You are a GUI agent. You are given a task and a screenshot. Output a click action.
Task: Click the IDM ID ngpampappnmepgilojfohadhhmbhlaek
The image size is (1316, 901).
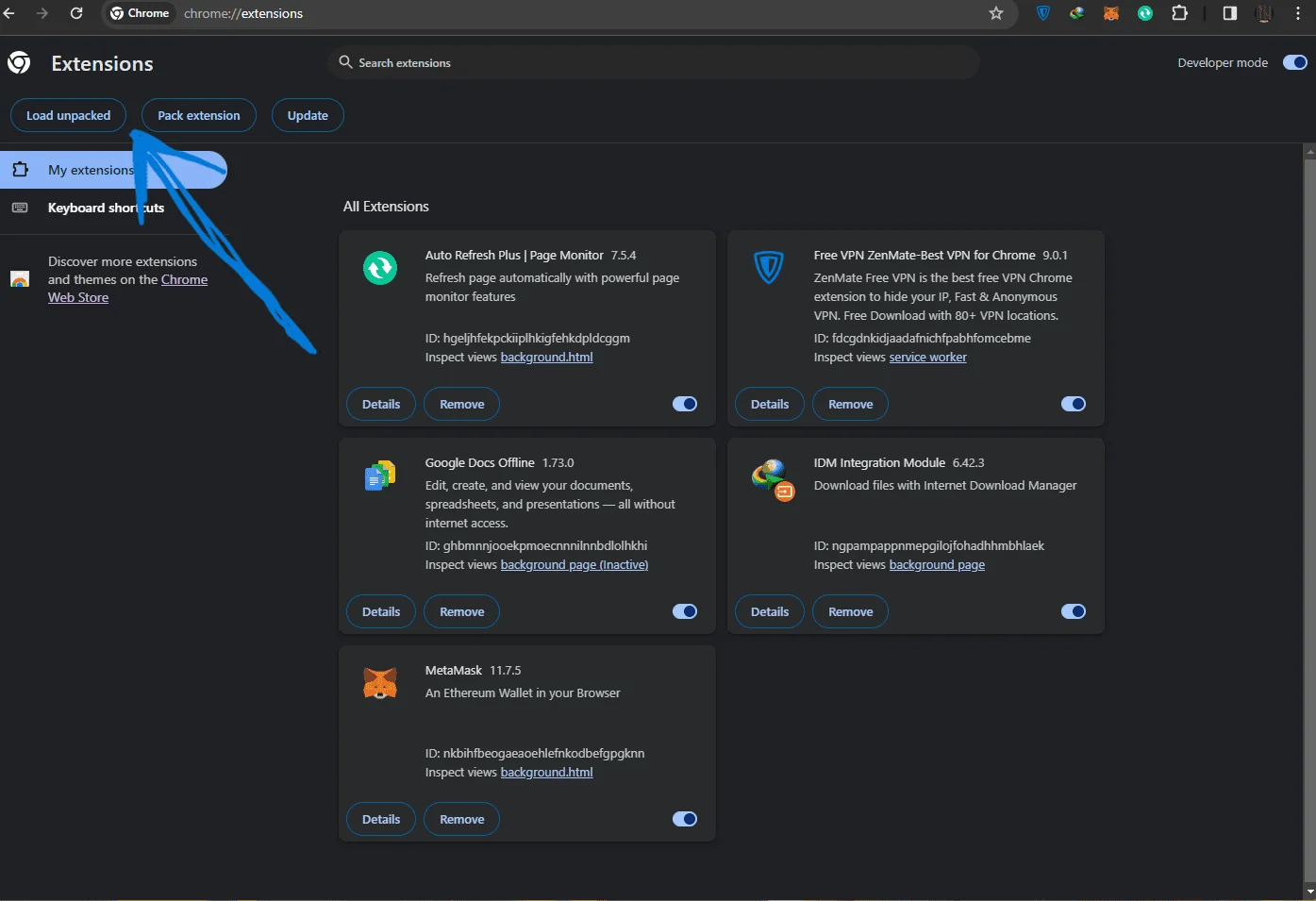pyautogui.click(x=929, y=545)
